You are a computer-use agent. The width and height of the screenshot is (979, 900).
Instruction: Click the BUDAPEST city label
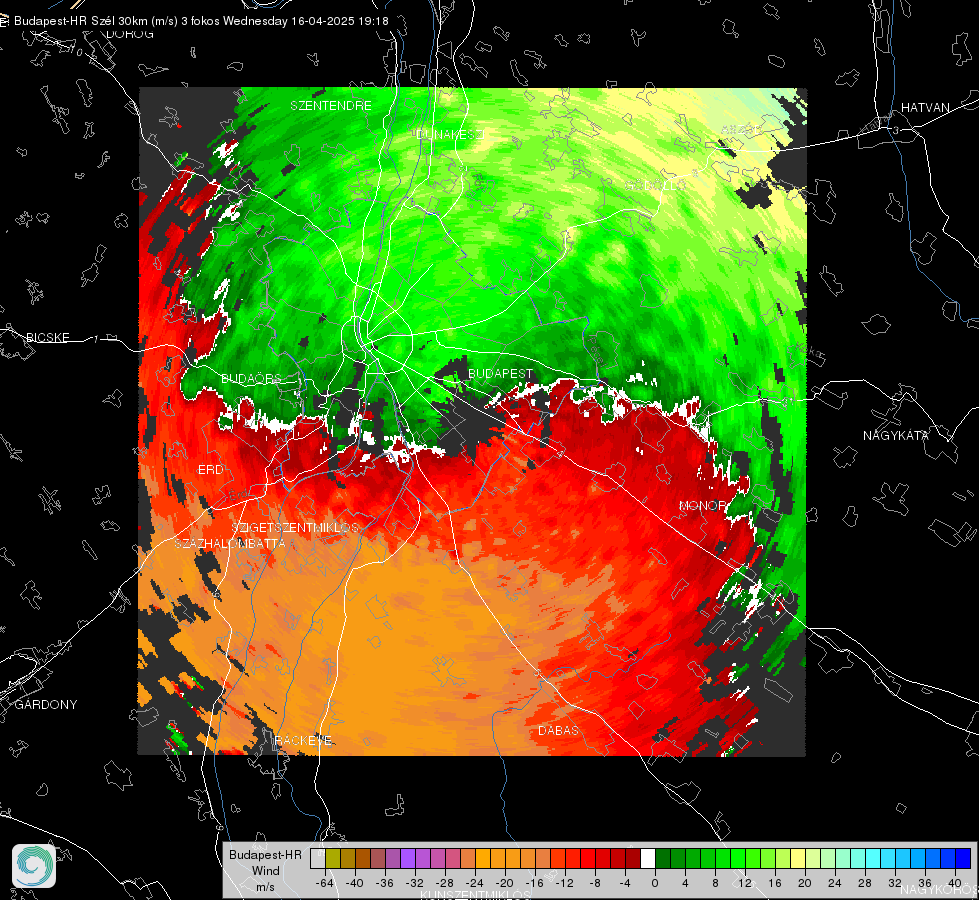point(500,373)
